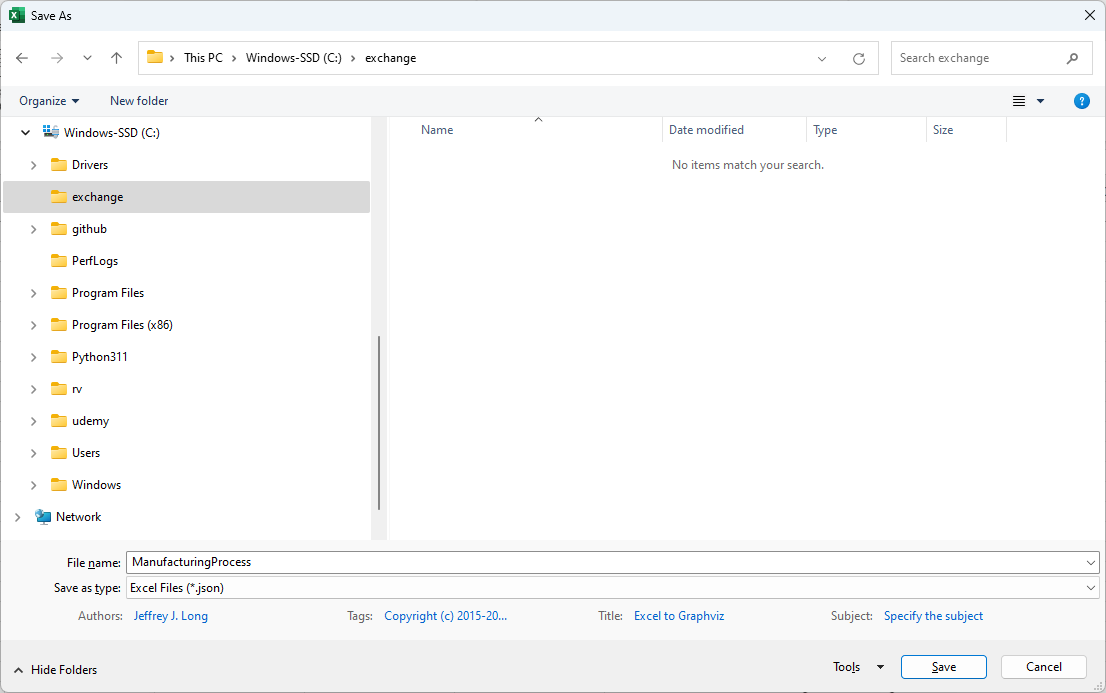Open the Tools menu

coord(858,667)
